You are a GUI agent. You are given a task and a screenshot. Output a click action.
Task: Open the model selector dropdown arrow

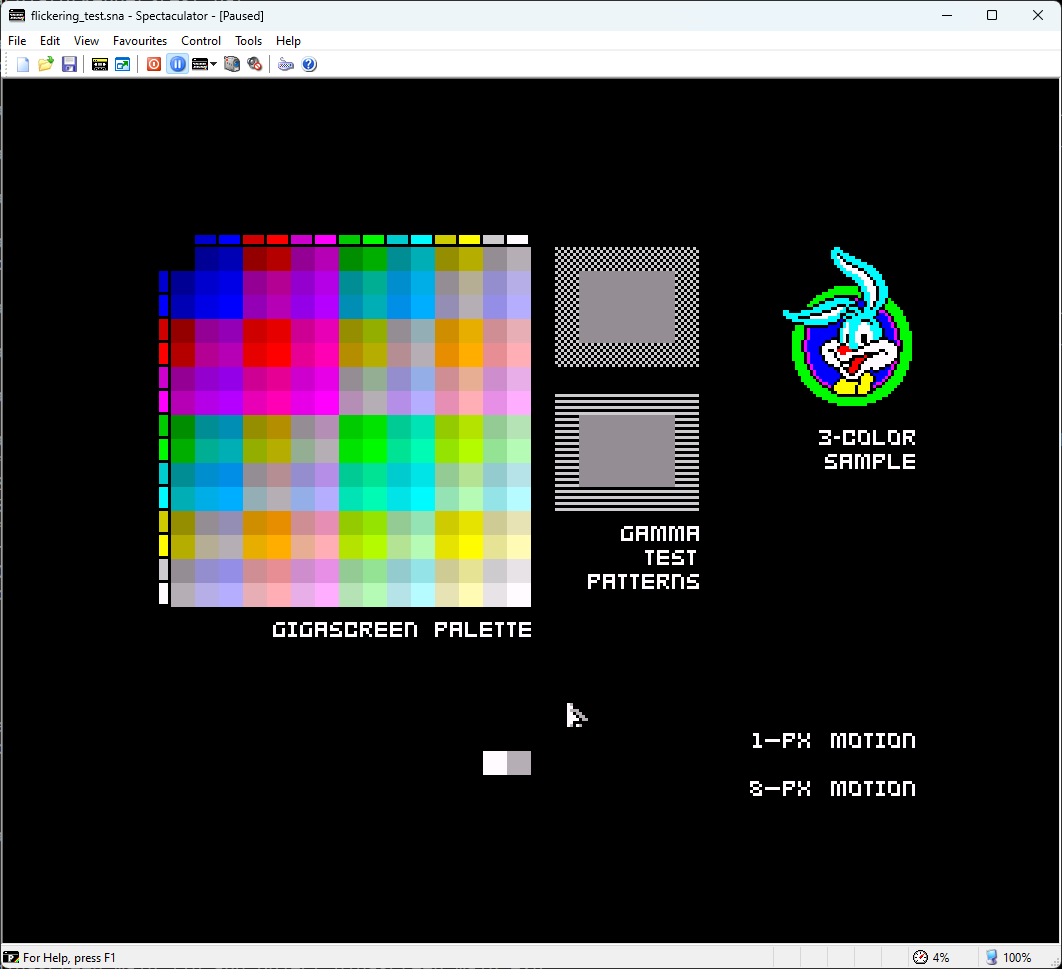[x=213, y=64]
